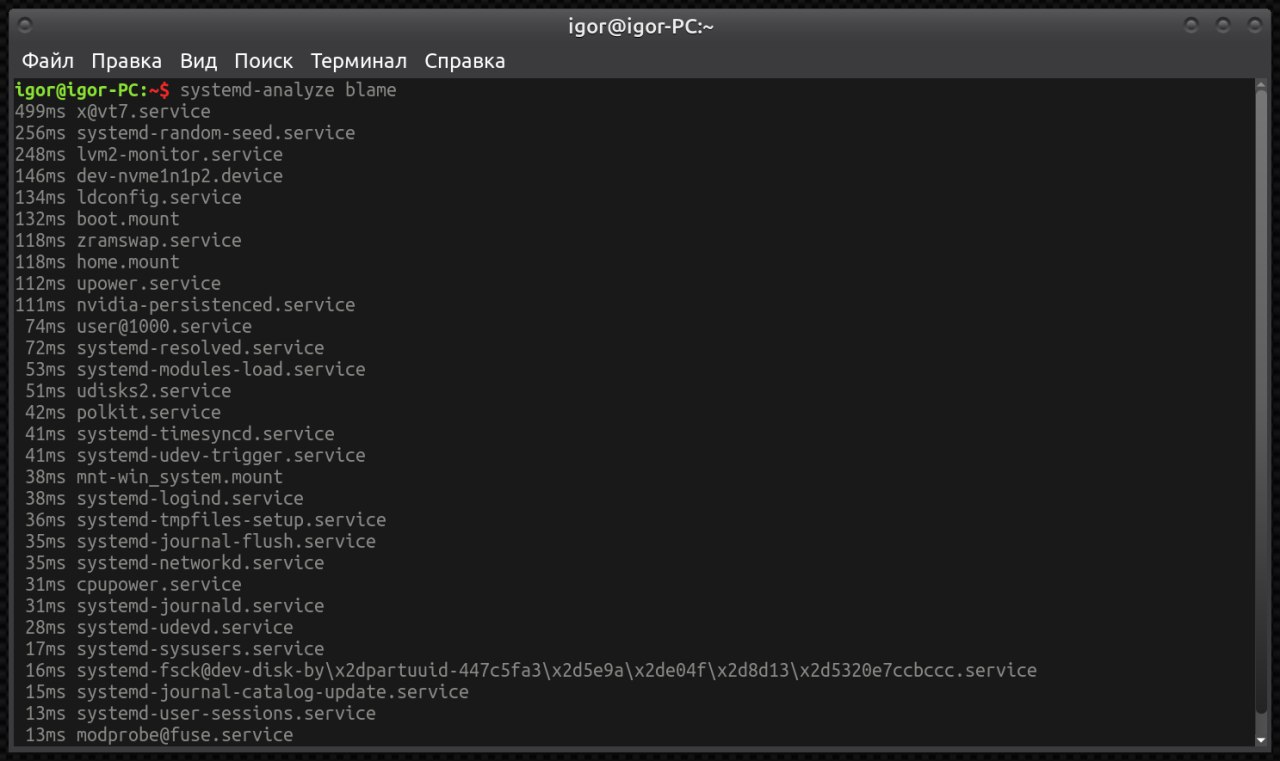1280x761 pixels.
Task: Click the scrollbar up arrow
Action: [x=1261, y=87]
